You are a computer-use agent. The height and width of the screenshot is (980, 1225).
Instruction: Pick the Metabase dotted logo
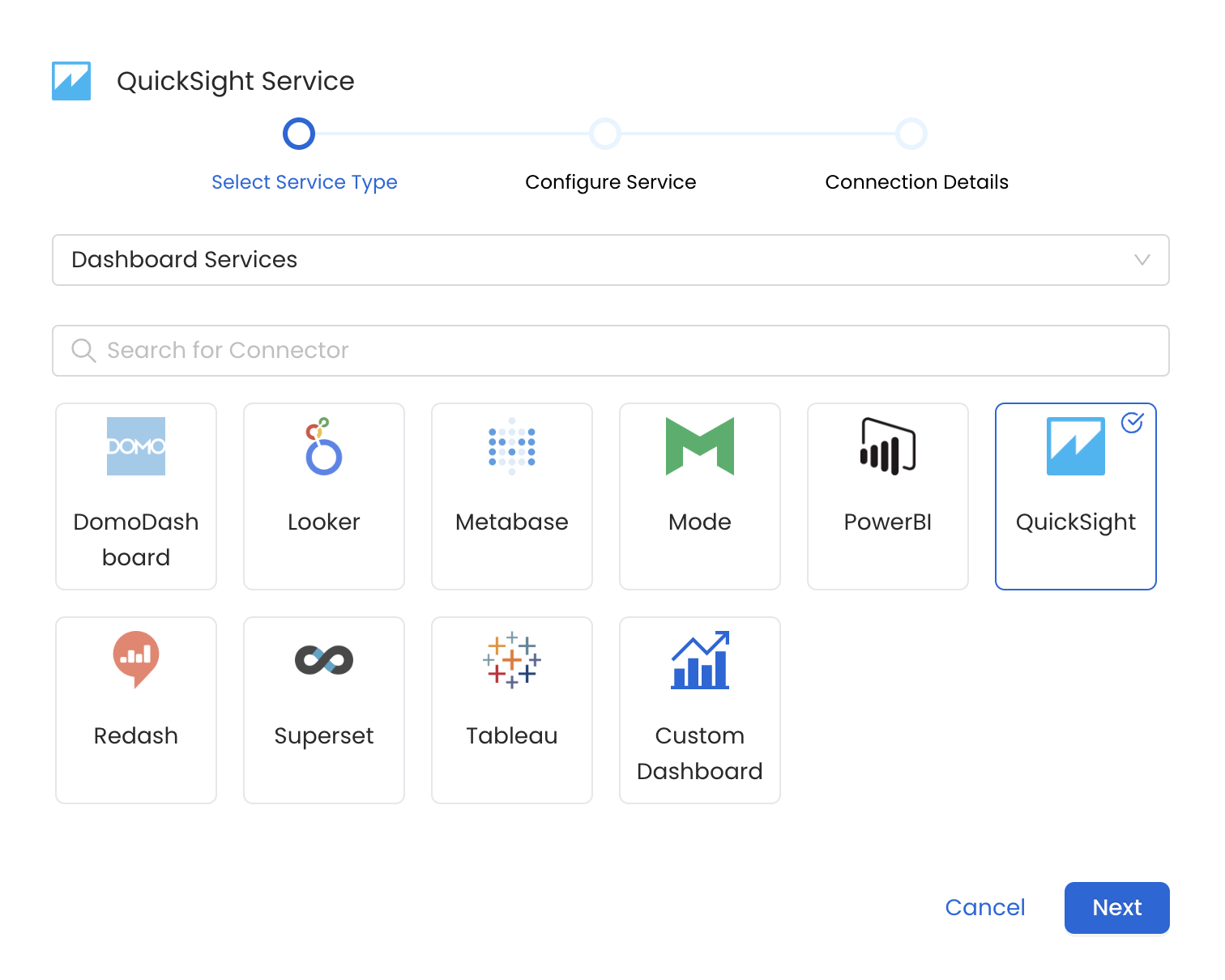point(511,446)
